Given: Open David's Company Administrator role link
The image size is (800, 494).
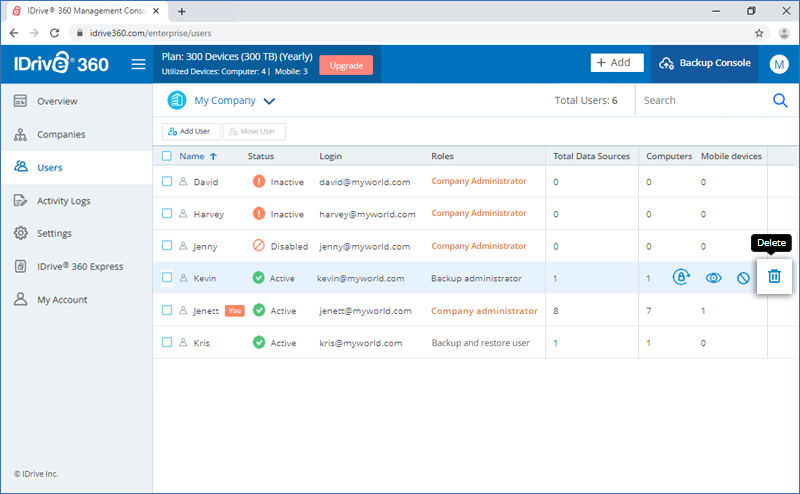Looking at the screenshot, I should click(479, 181).
